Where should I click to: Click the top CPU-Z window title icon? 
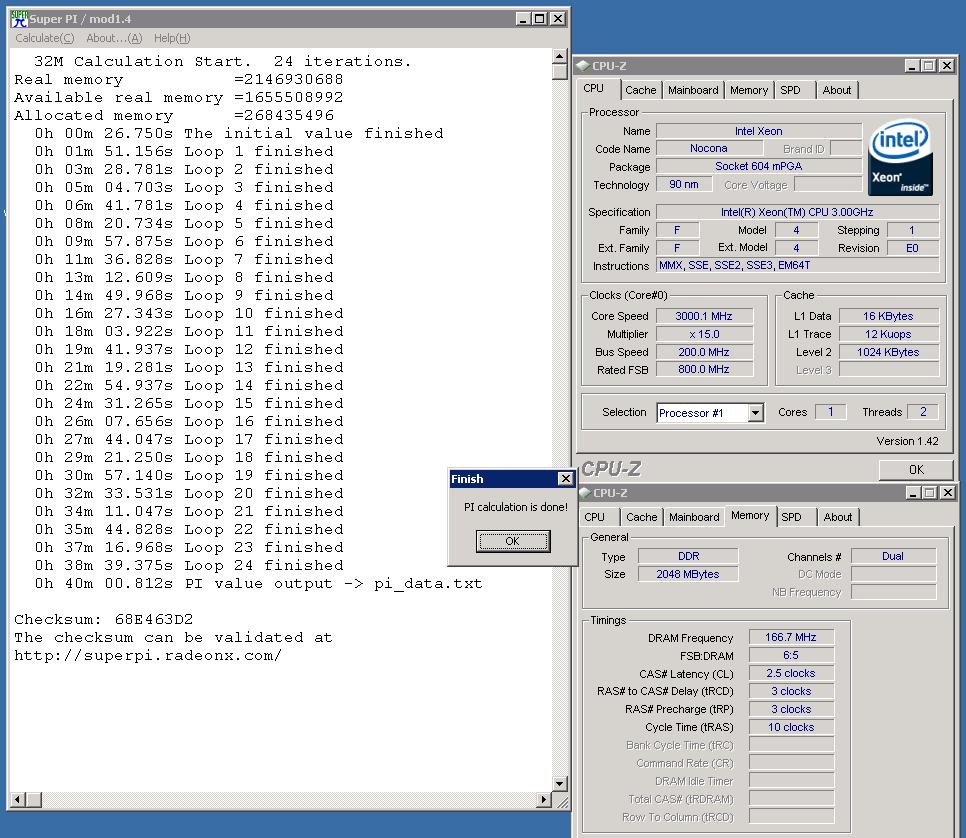583,65
